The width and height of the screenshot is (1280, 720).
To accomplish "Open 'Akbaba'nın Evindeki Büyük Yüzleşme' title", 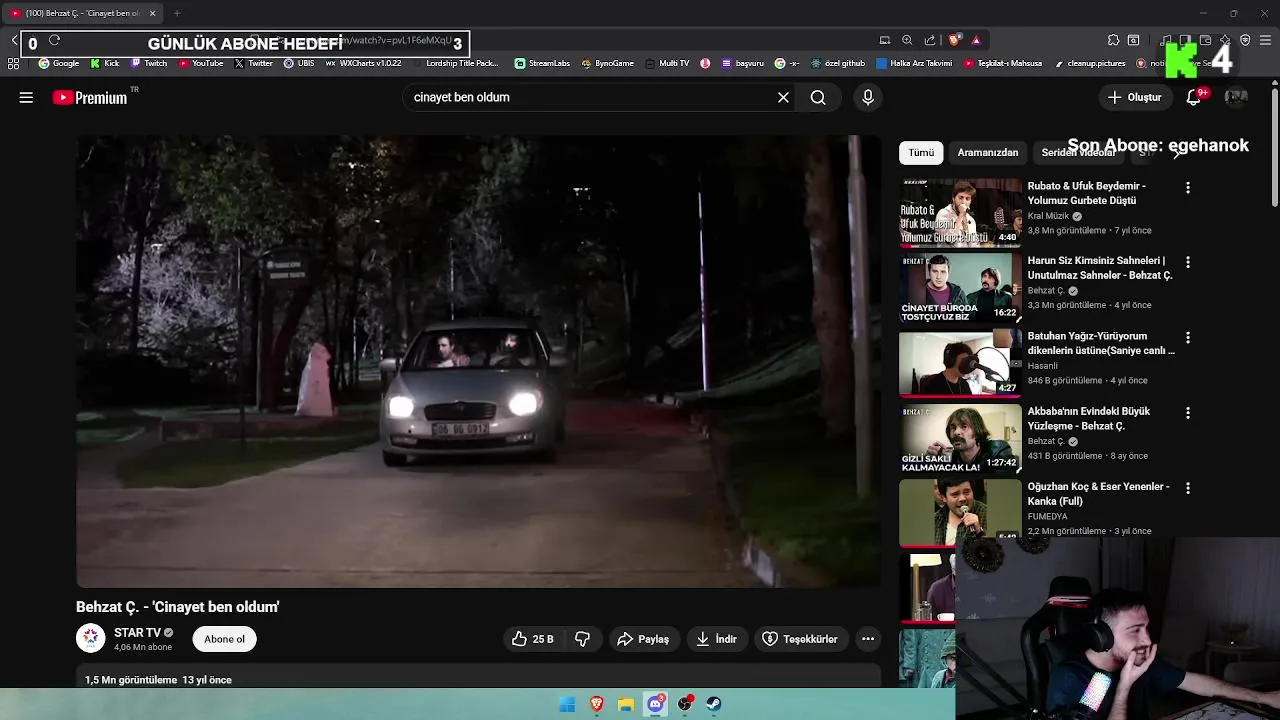I will 1089,418.
